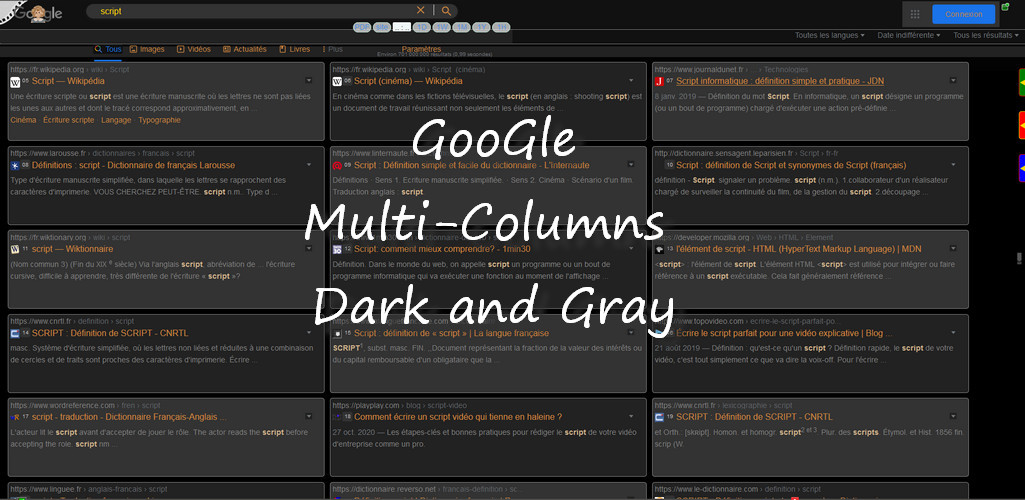Click the favicon of playplay result 18
The width and height of the screenshot is (1025, 500).
337,417
